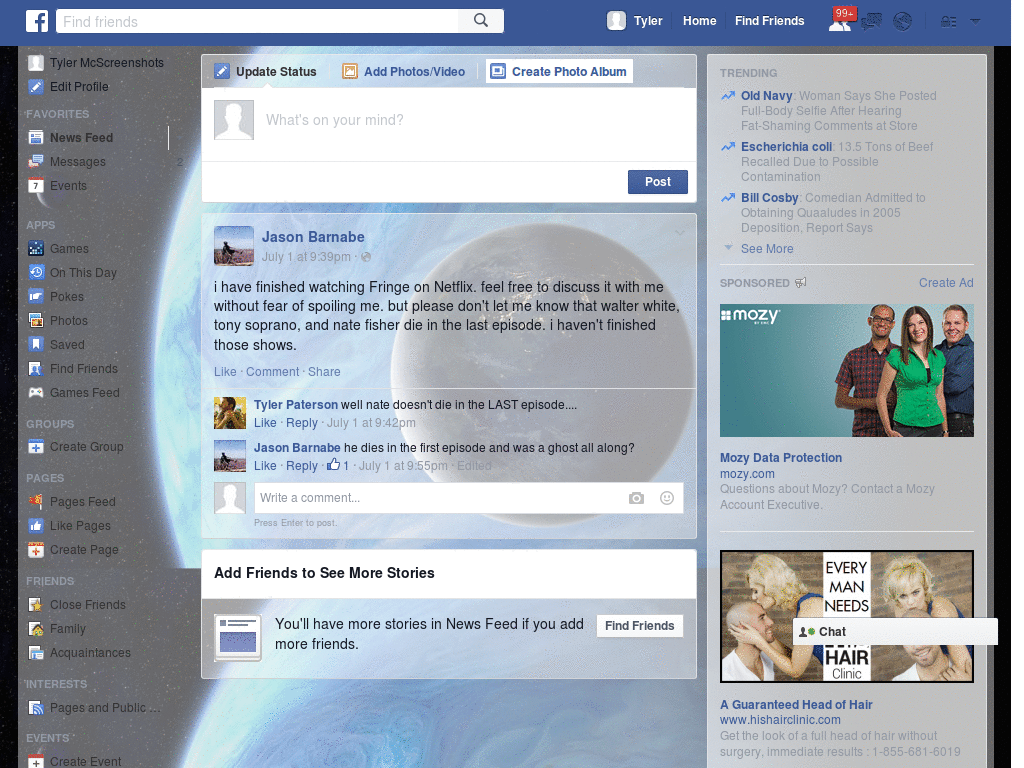
Task: Click the Photos sidebar icon
Action: pos(36,321)
